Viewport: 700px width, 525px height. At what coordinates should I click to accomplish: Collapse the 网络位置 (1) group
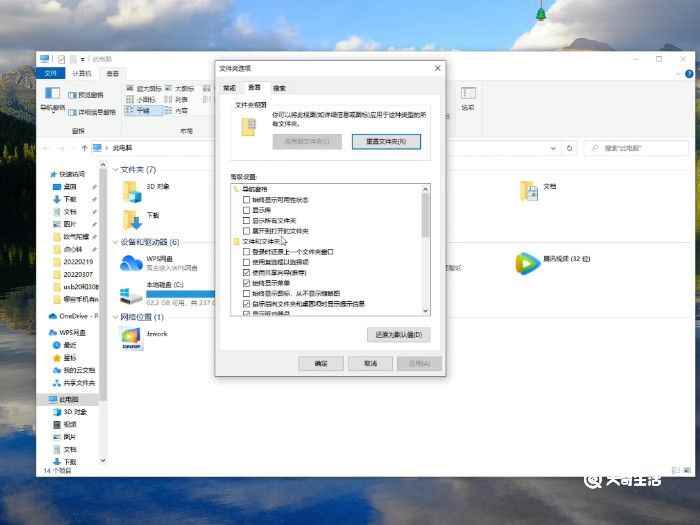tap(115, 317)
